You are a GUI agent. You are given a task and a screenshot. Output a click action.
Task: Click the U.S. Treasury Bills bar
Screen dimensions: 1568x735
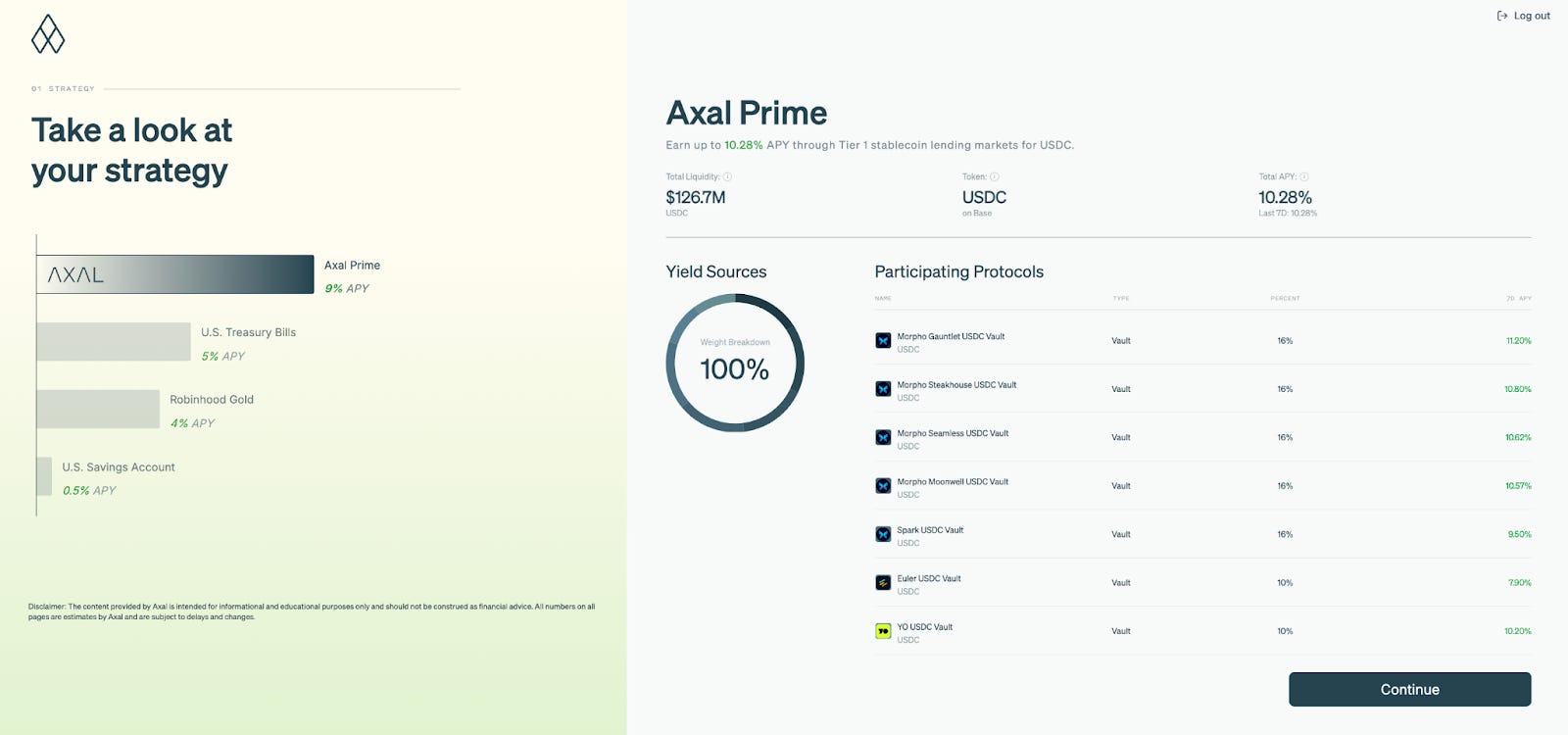114,342
